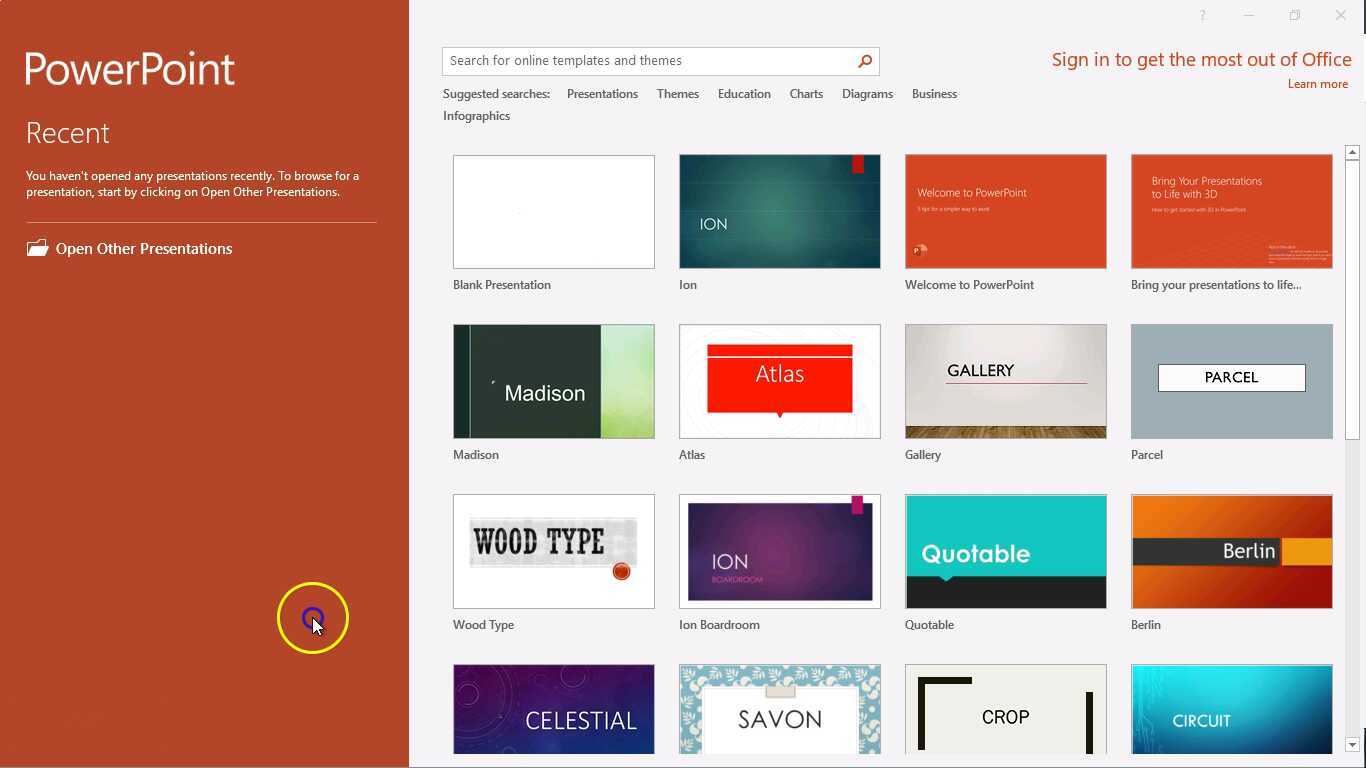Image resolution: width=1366 pixels, height=768 pixels.
Task: Choose the Savon template thumbnail
Action: 780,709
